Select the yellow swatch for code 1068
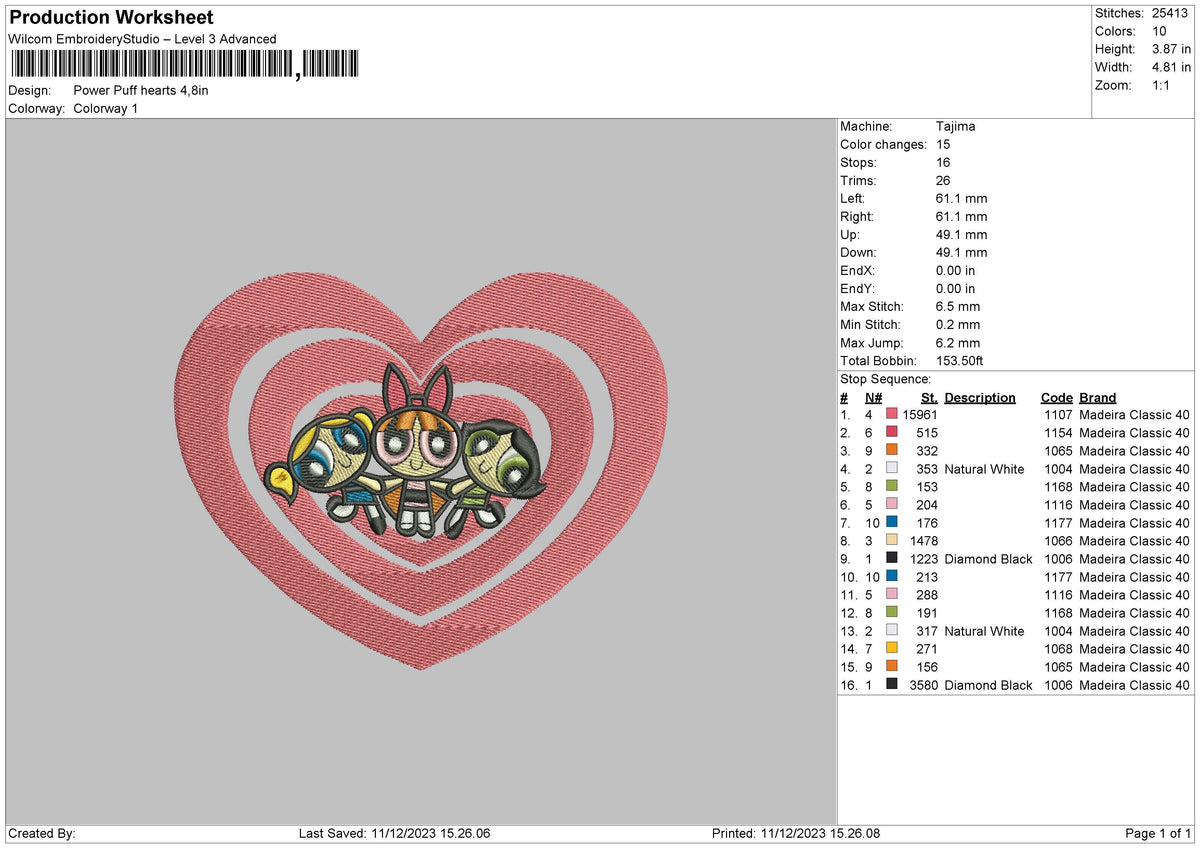 click(x=891, y=648)
